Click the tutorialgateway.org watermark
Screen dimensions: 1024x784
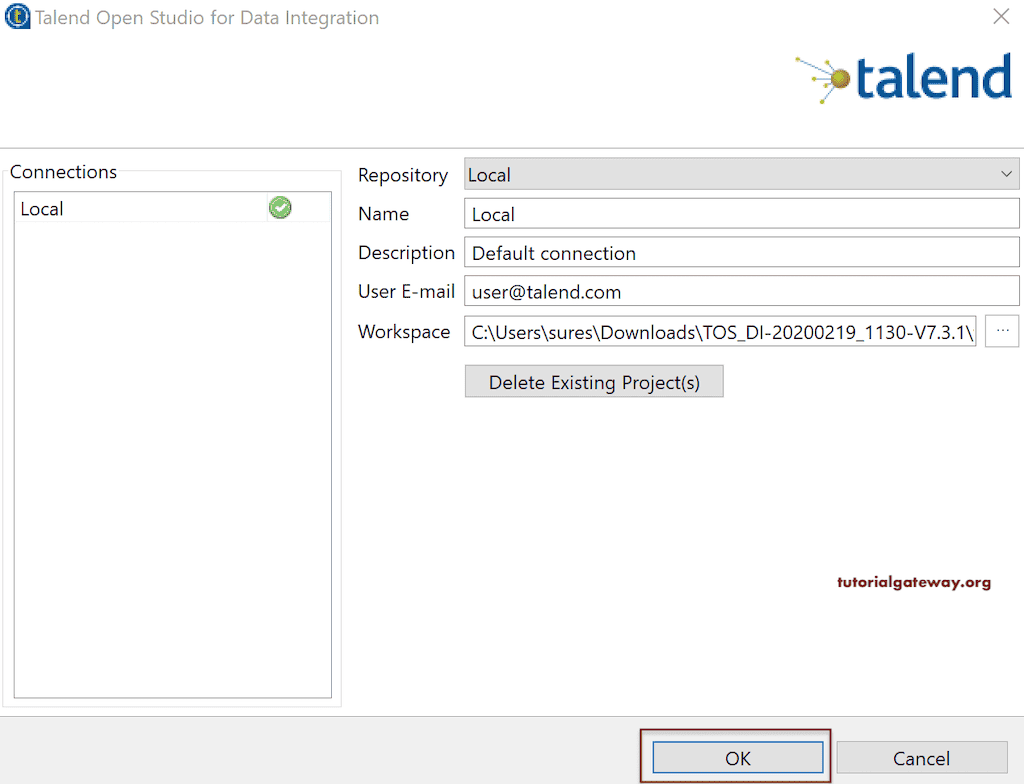point(913,581)
